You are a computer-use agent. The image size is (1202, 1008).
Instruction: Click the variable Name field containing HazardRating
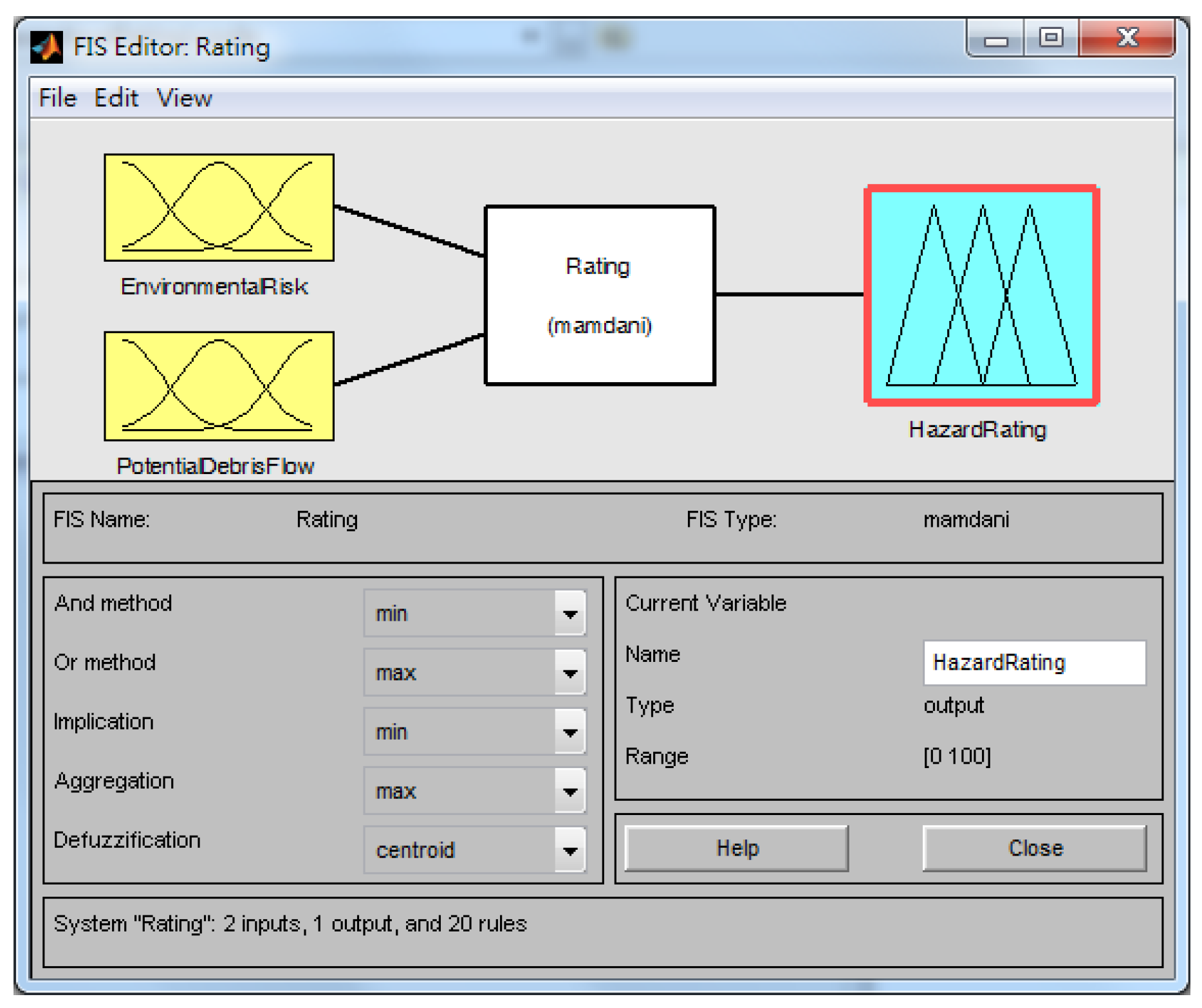pyautogui.click(x=1033, y=663)
